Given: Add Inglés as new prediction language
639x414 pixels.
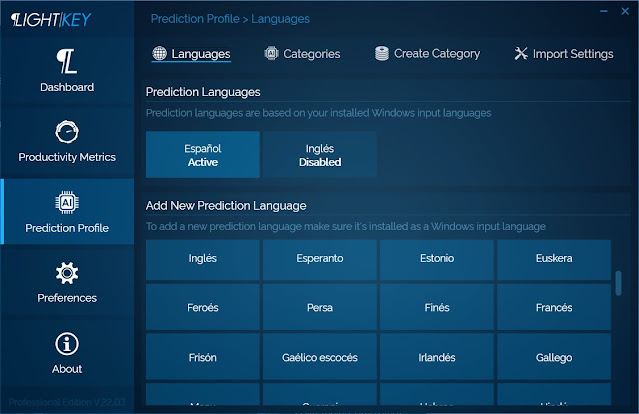Looking at the screenshot, I should click(203, 260).
